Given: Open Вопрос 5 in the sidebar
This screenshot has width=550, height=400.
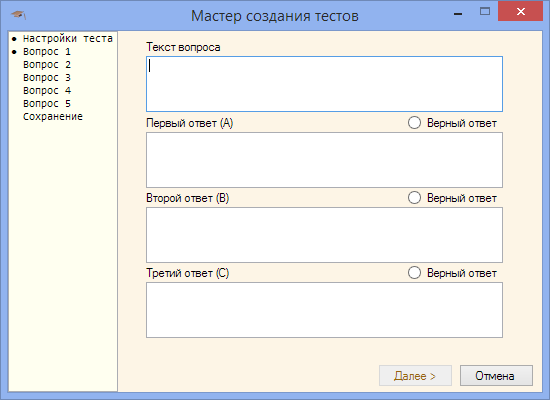Looking at the screenshot, I should (47, 104).
